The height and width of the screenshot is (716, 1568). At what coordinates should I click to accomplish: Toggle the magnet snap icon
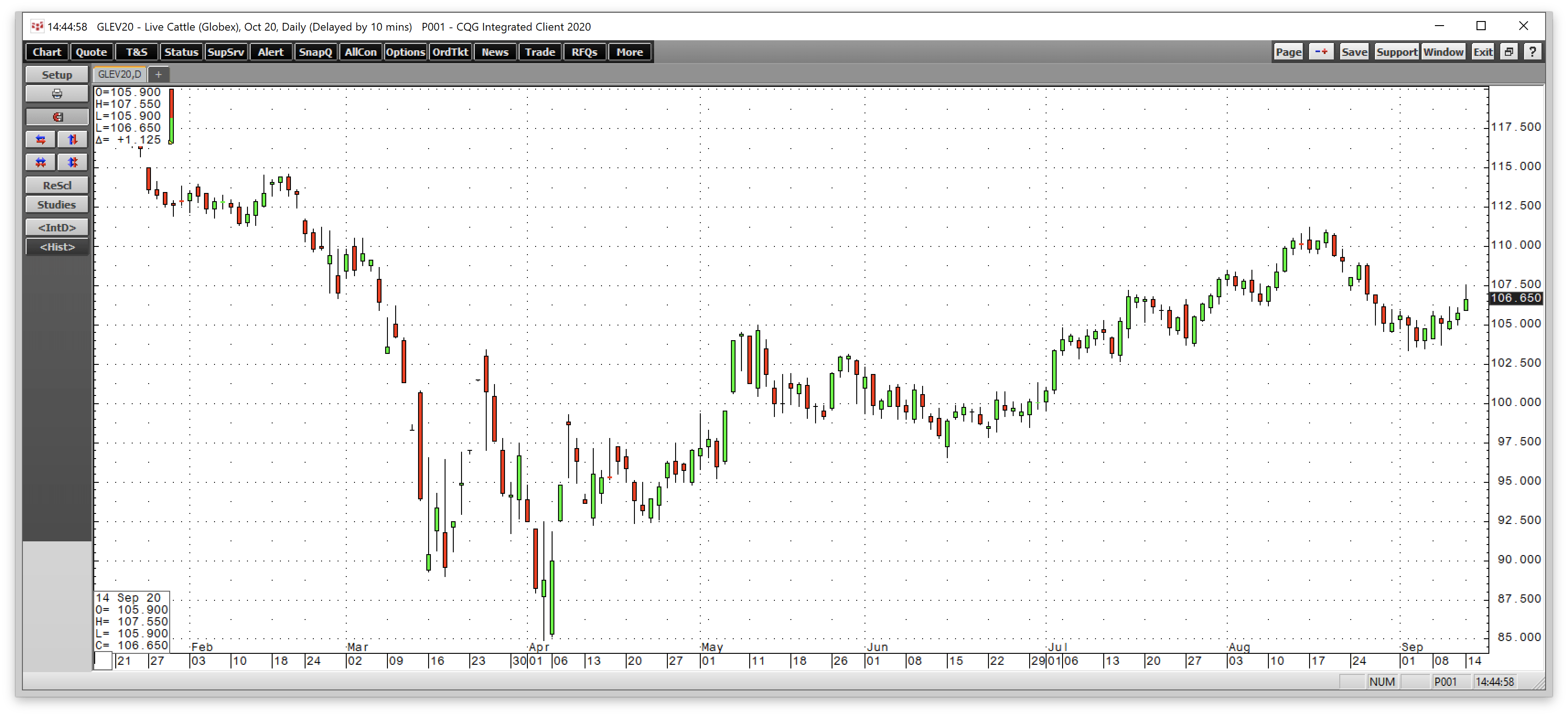pyautogui.click(x=57, y=117)
